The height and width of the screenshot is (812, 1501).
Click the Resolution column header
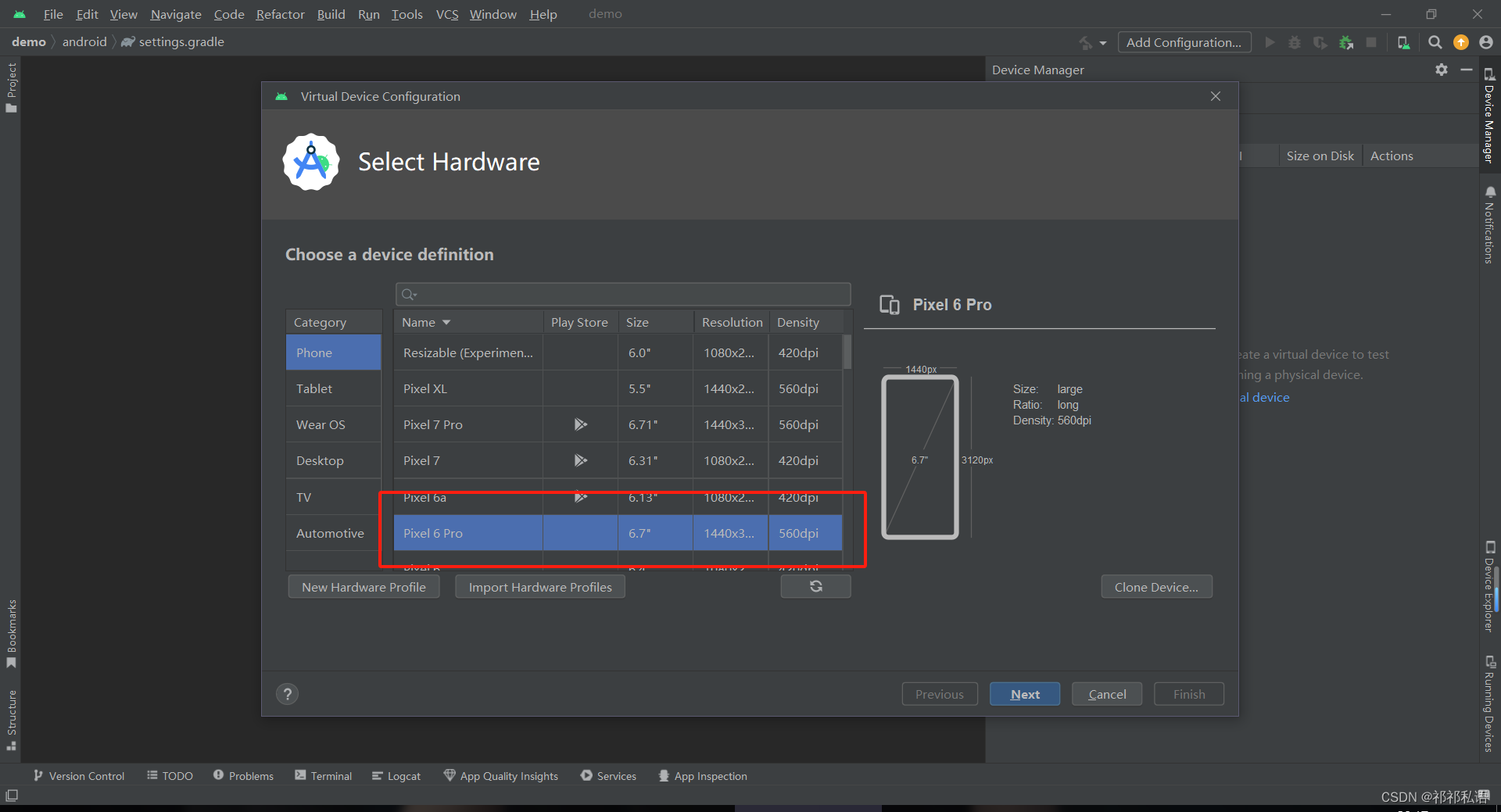(x=732, y=322)
